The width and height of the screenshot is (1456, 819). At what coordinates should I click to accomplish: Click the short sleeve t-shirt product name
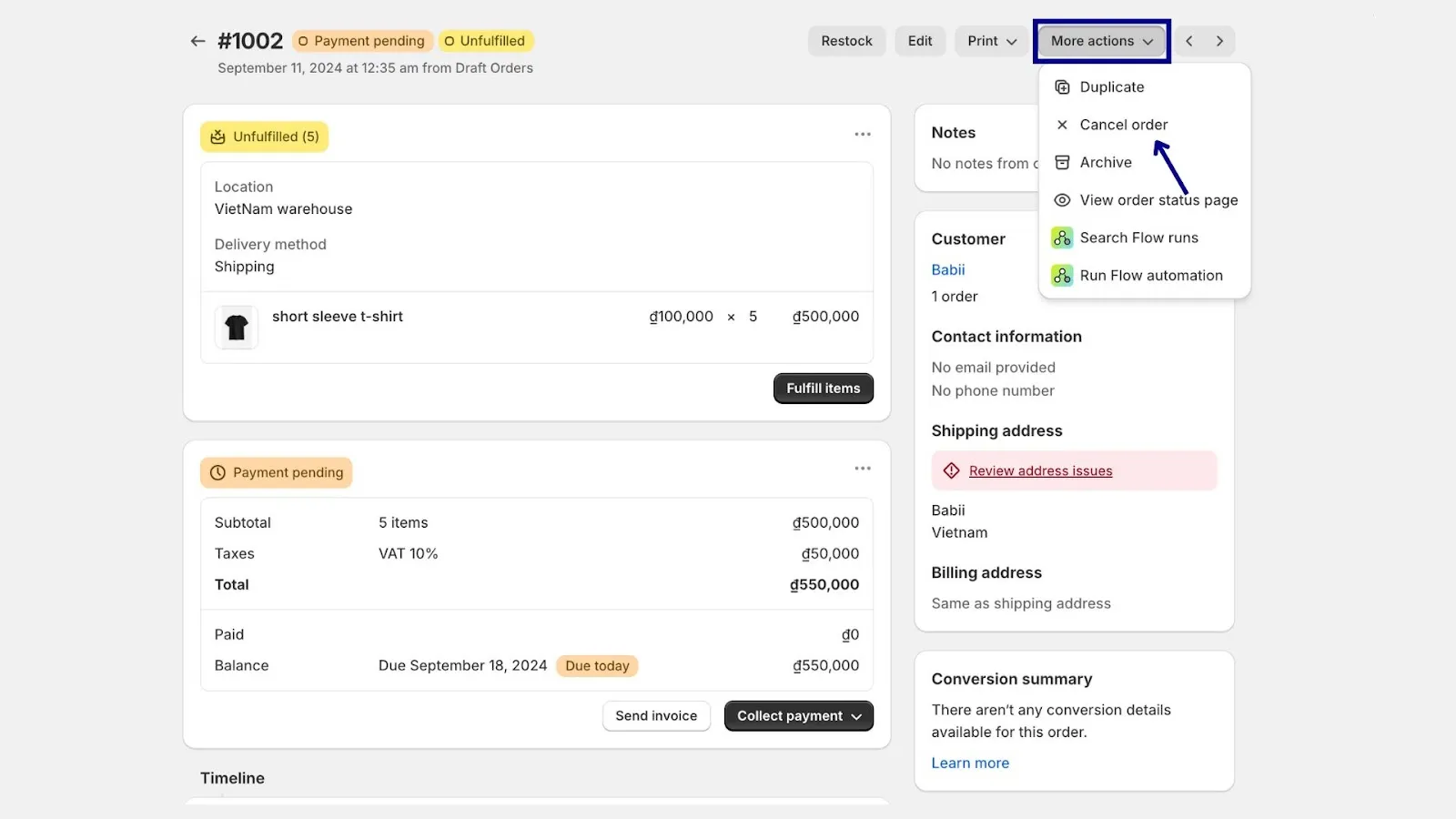(x=338, y=316)
